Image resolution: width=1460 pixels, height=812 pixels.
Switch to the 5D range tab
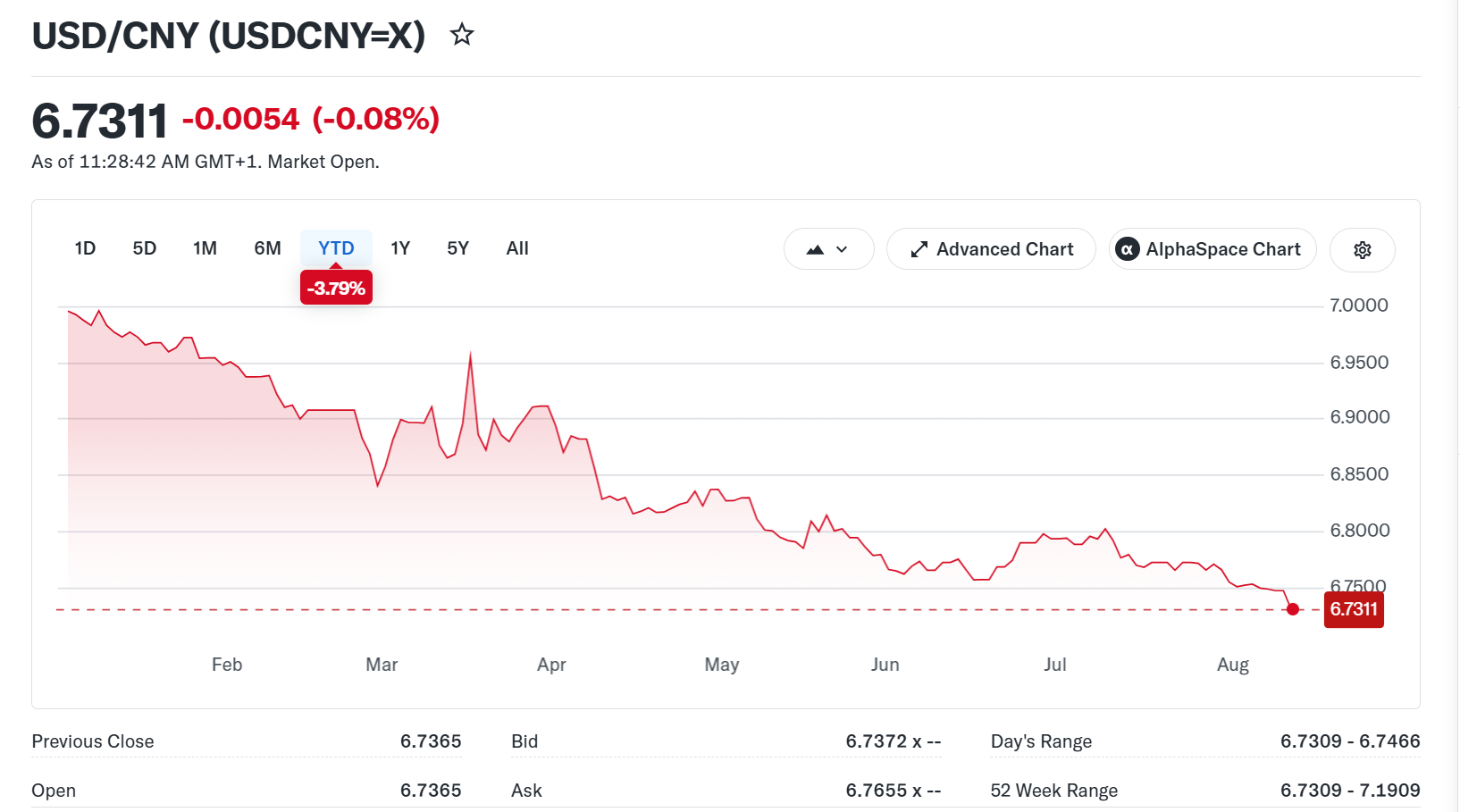(145, 248)
